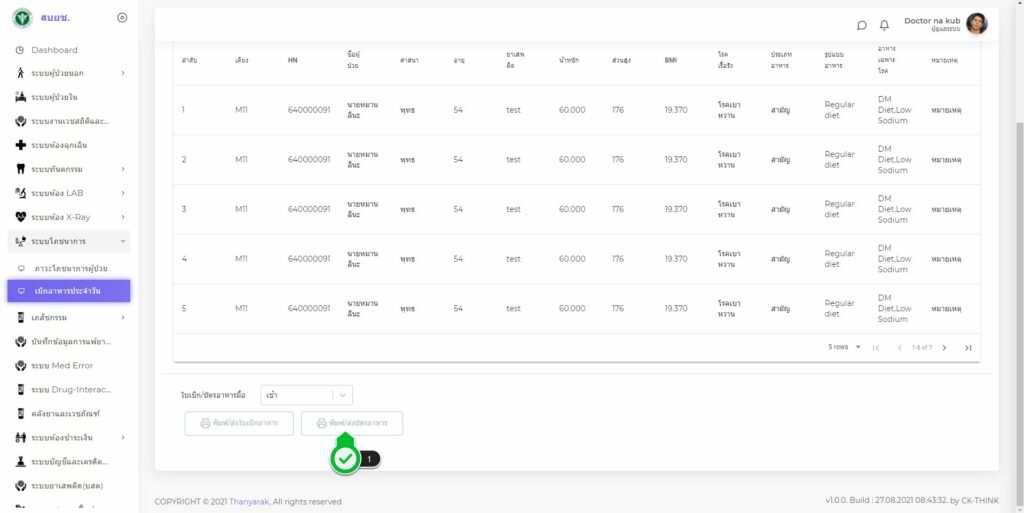1024x513 pixels.
Task: Open the notifications bell icon
Action: [x=884, y=25]
